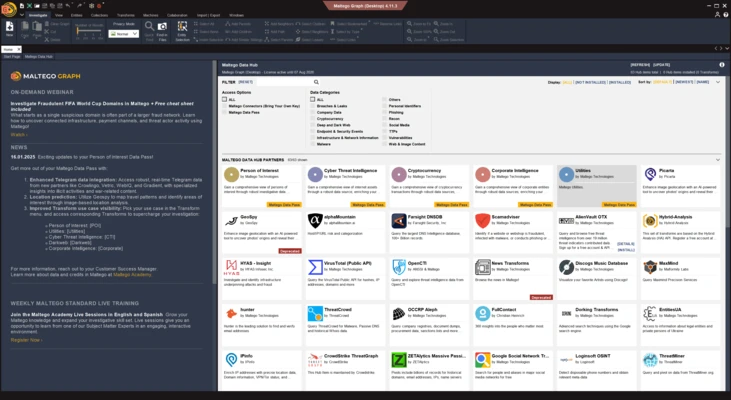
Task: Select the Utilities hub item icon
Action: pos(566,174)
